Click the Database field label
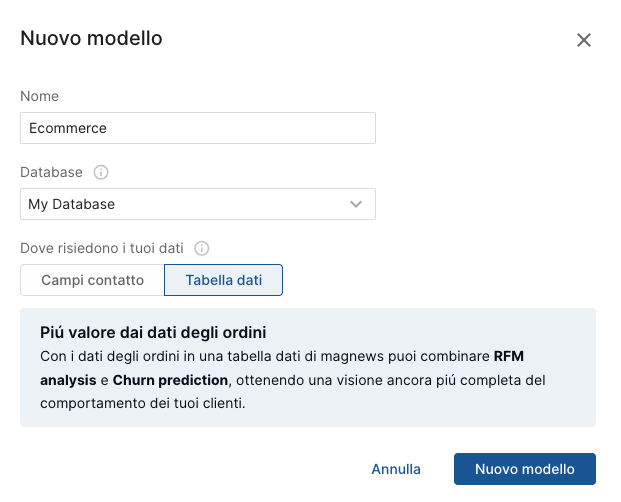This screenshot has height=502, width=621. click(51, 172)
